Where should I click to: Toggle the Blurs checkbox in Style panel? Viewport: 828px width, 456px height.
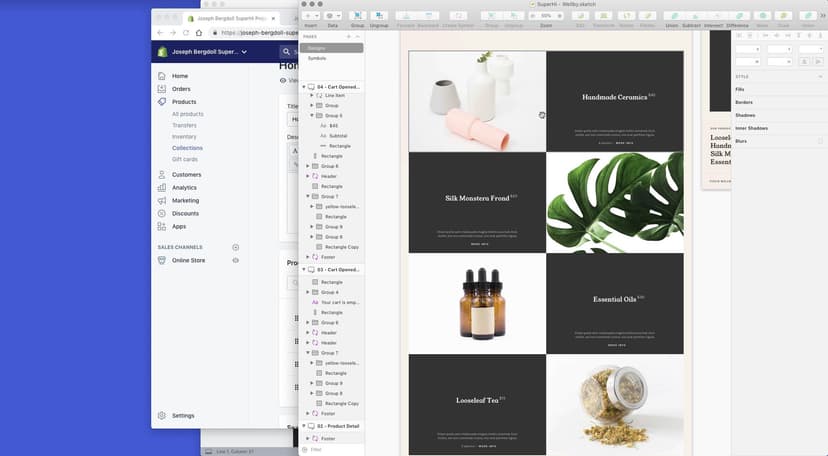click(x=820, y=141)
